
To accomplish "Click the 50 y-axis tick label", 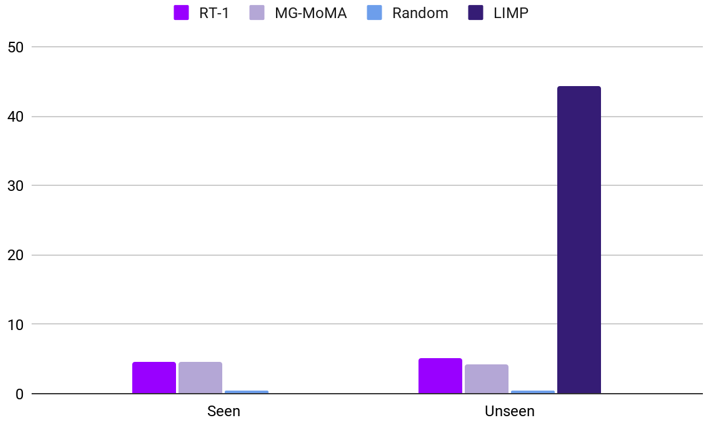I will coord(15,47).
